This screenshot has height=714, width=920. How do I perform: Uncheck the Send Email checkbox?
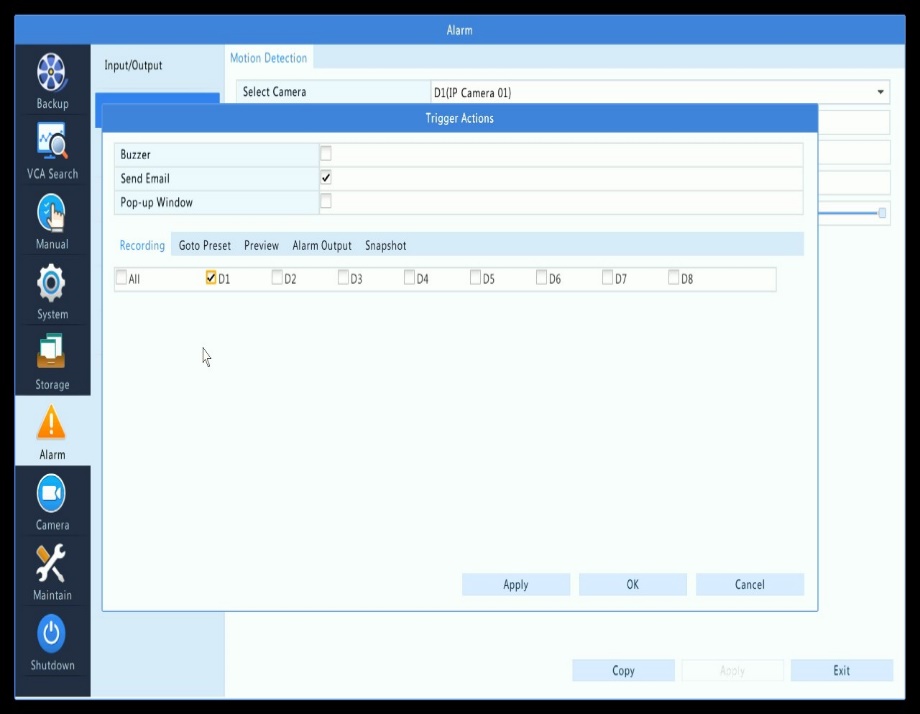point(325,178)
